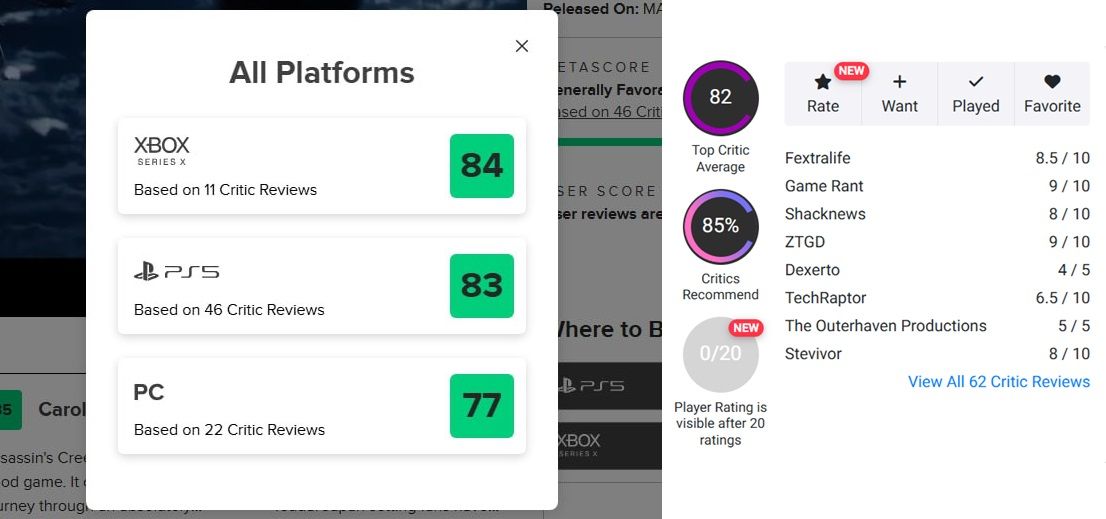Open the Game Rant review
The width and height of the screenshot is (1106, 519).
824,186
